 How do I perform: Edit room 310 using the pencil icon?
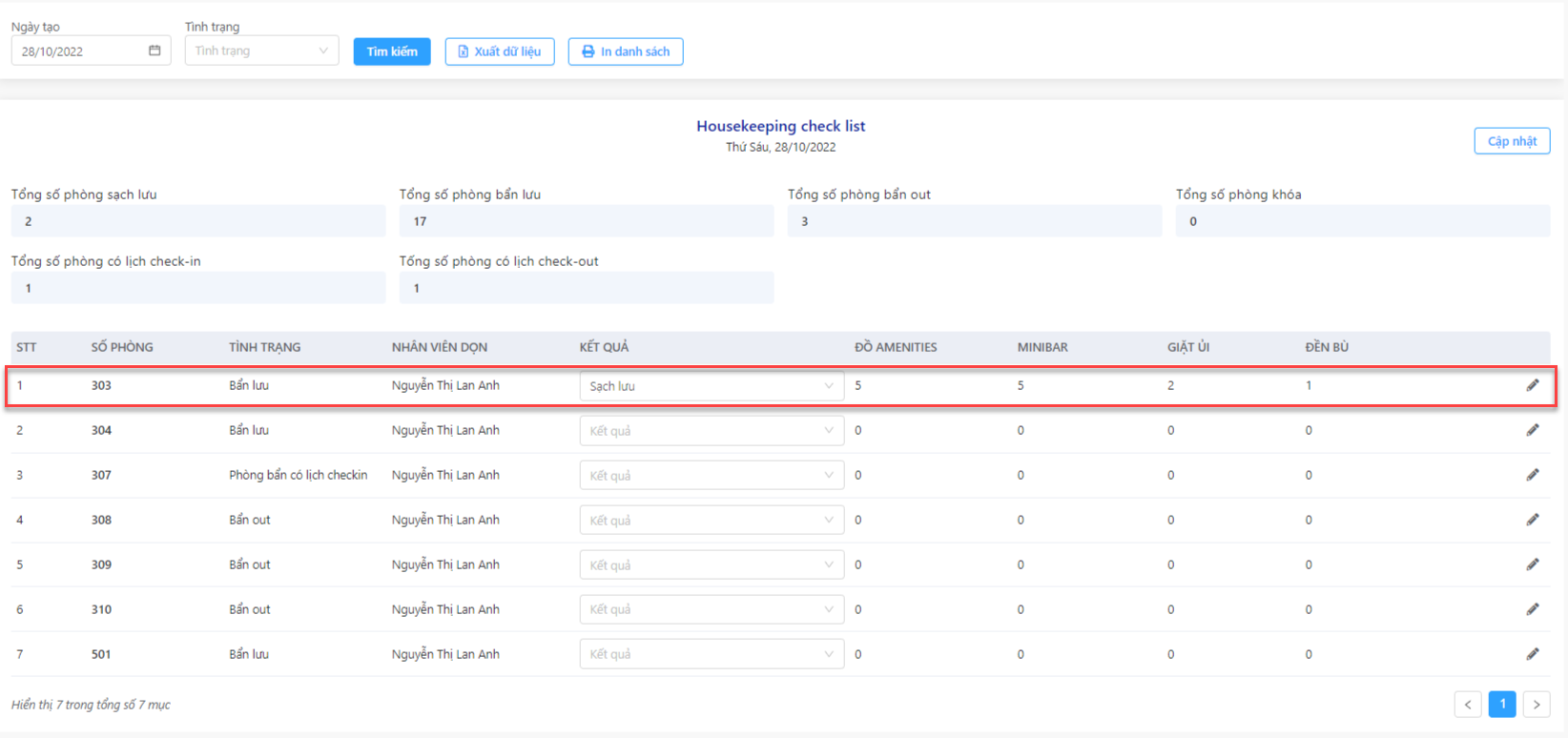[x=1533, y=609]
